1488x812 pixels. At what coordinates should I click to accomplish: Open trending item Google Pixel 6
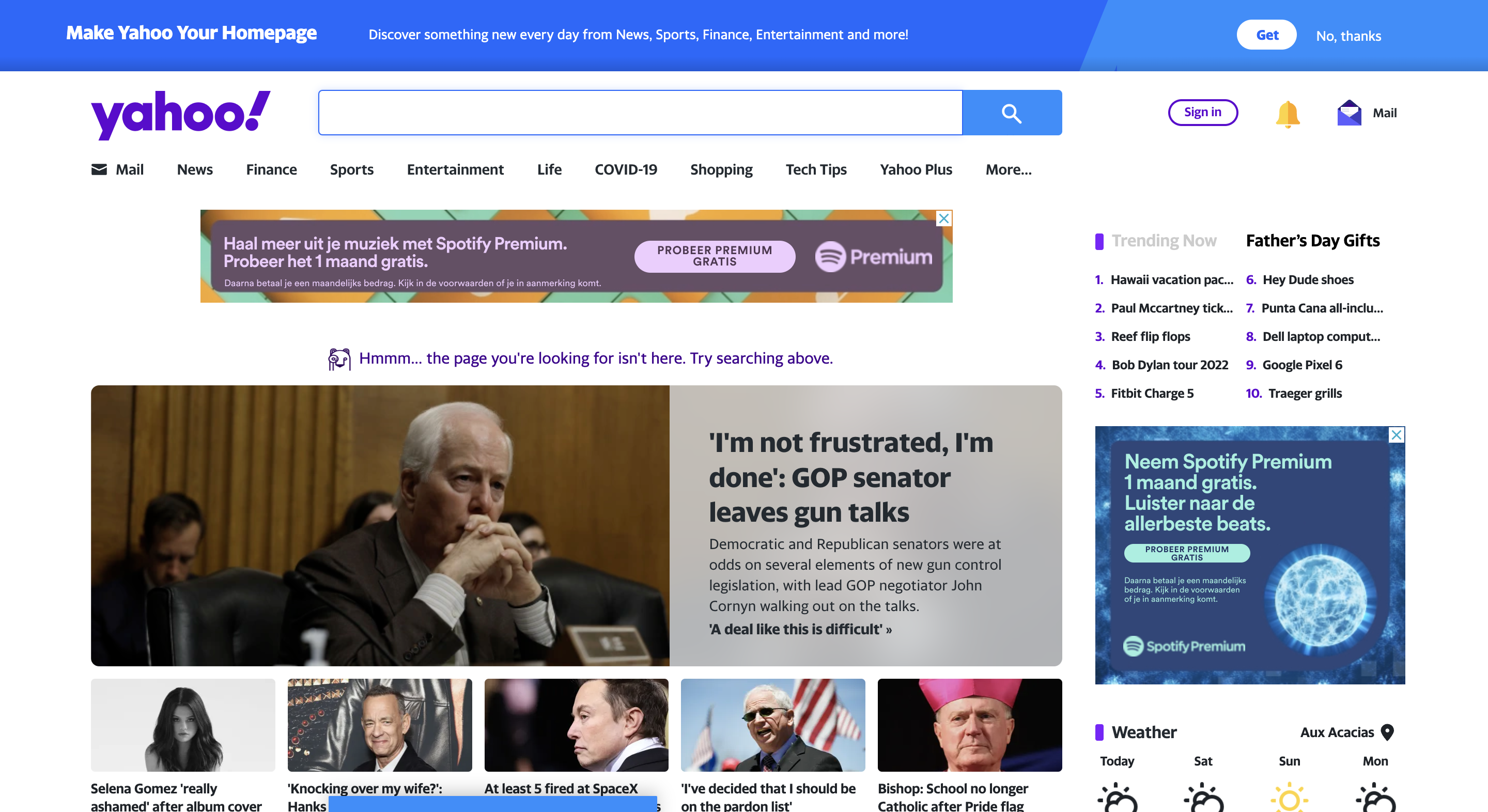1302,364
